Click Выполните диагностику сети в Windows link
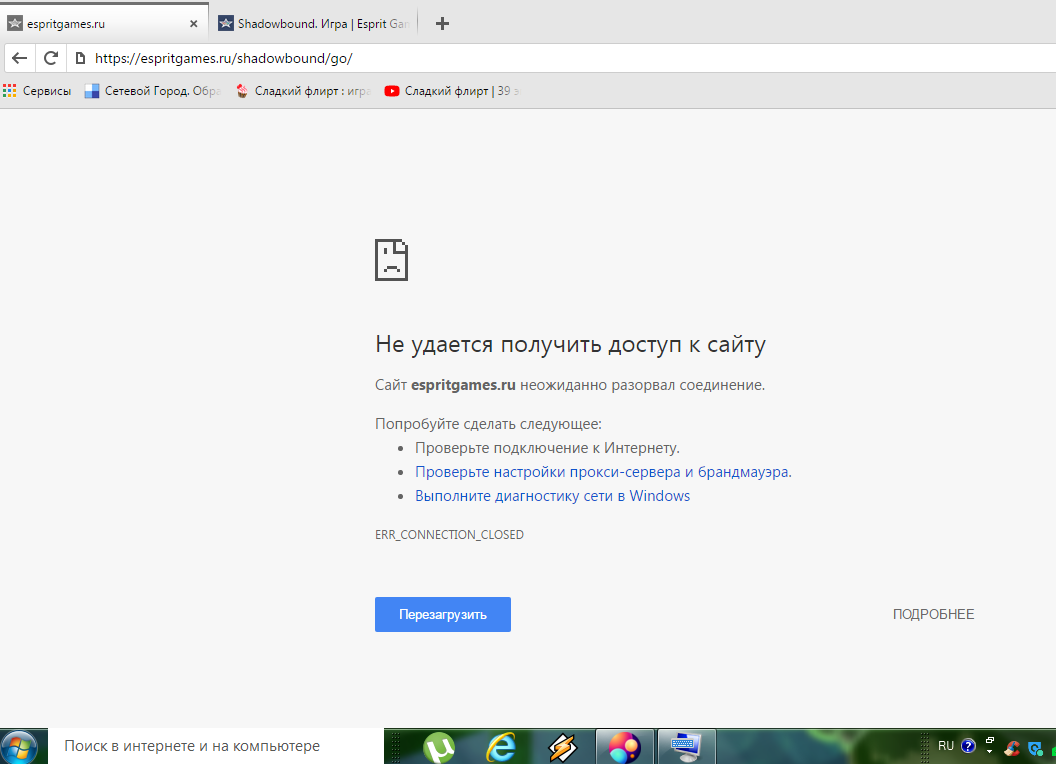The image size is (1056, 764). tap(552, 496)
